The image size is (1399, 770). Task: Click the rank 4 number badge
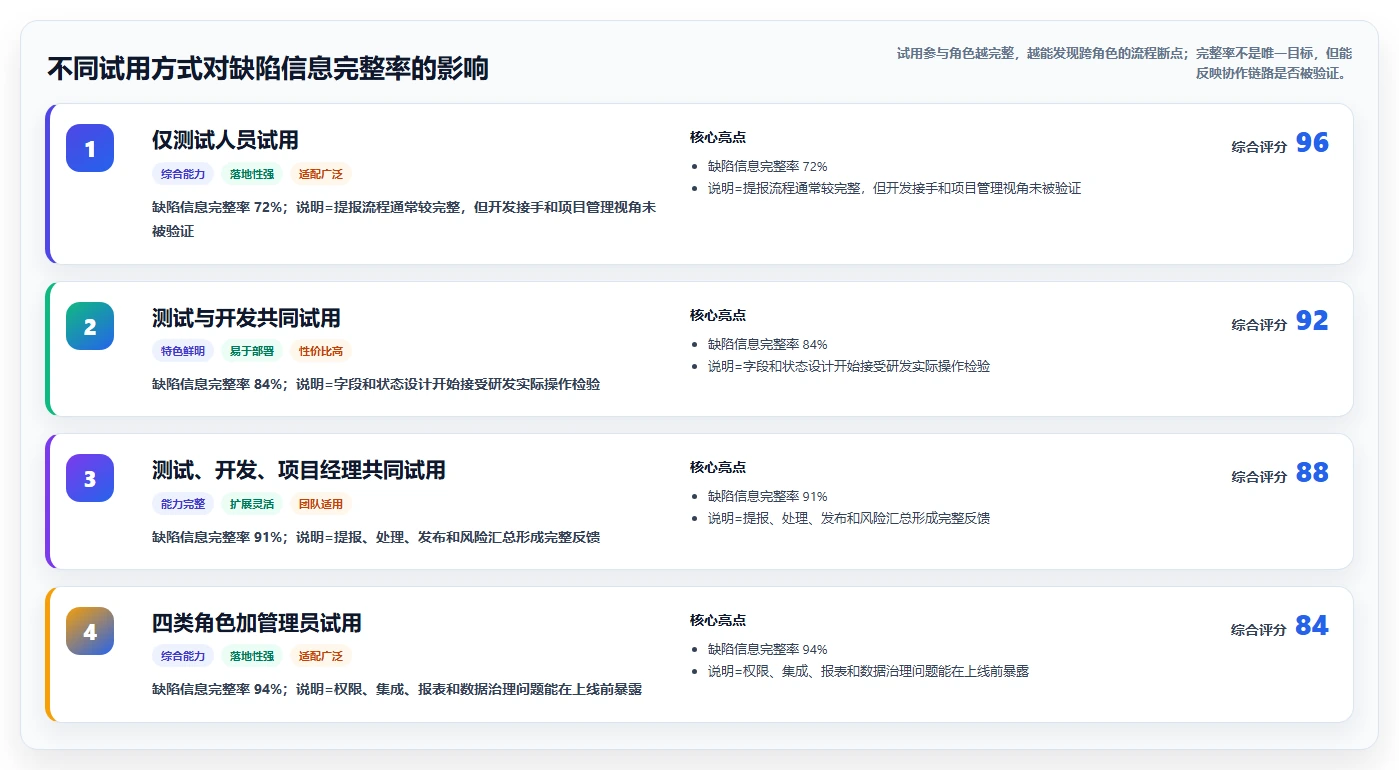pyautogui.click(x=90, y=631)
